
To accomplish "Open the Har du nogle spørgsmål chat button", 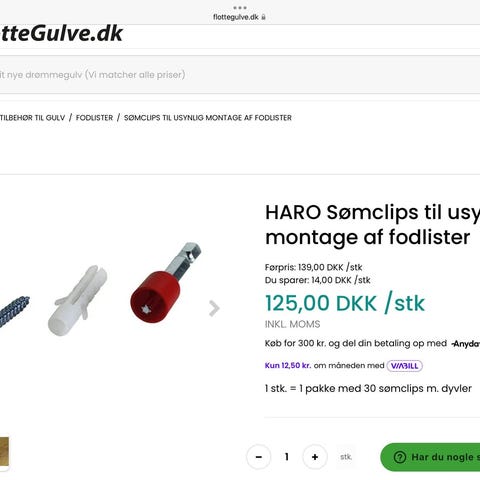I will tap(430, 457).
